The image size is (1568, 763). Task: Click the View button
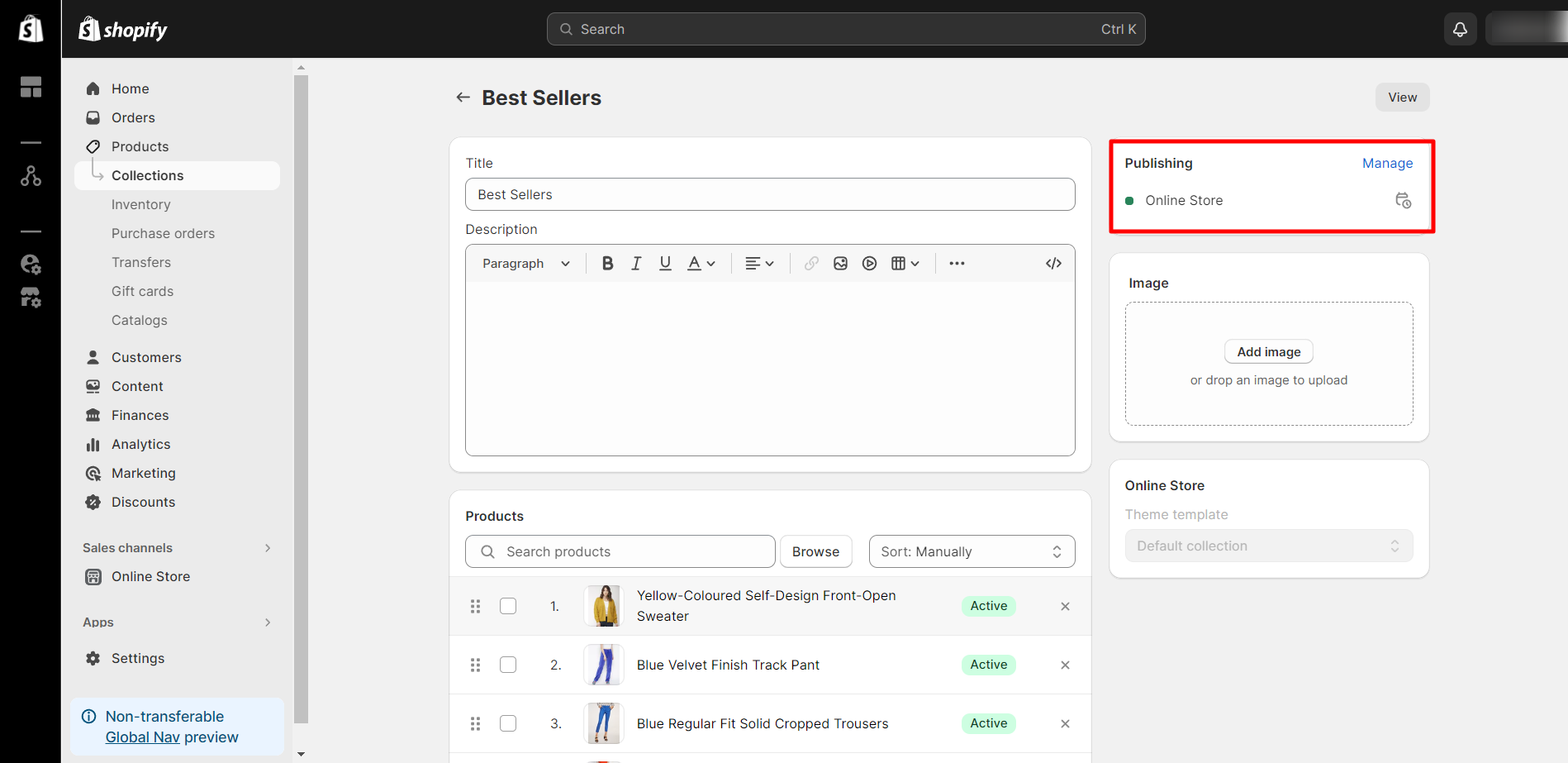click(1402, 97)
